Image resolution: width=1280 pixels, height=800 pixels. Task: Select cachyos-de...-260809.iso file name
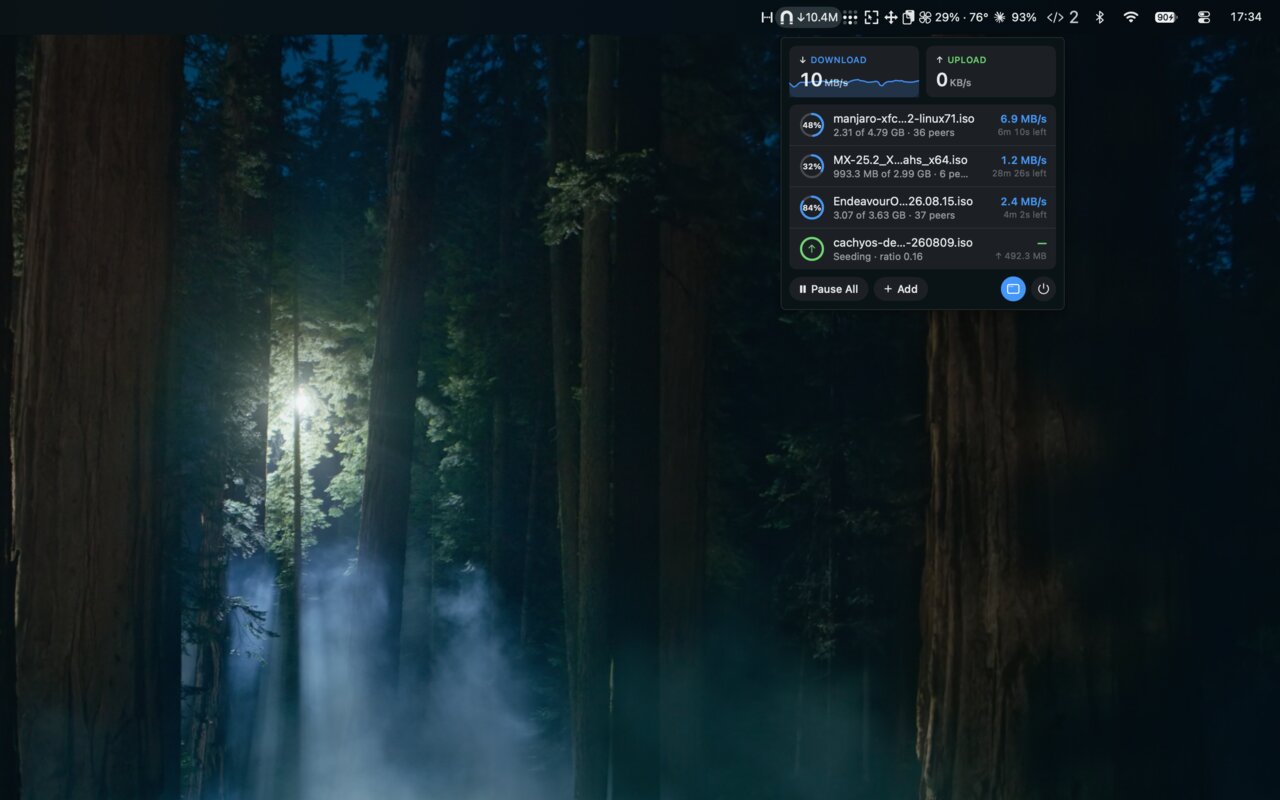903,242
